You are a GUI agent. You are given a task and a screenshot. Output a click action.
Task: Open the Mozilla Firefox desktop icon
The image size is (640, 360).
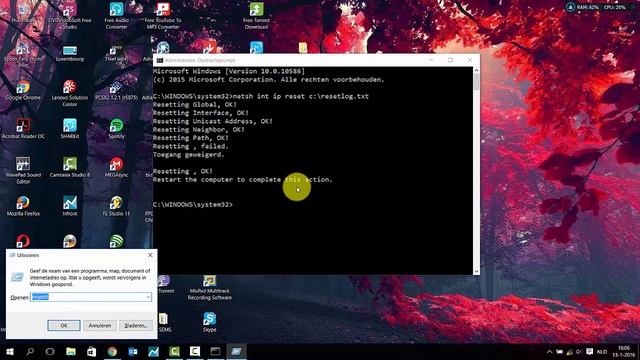(x=23, y=206)
